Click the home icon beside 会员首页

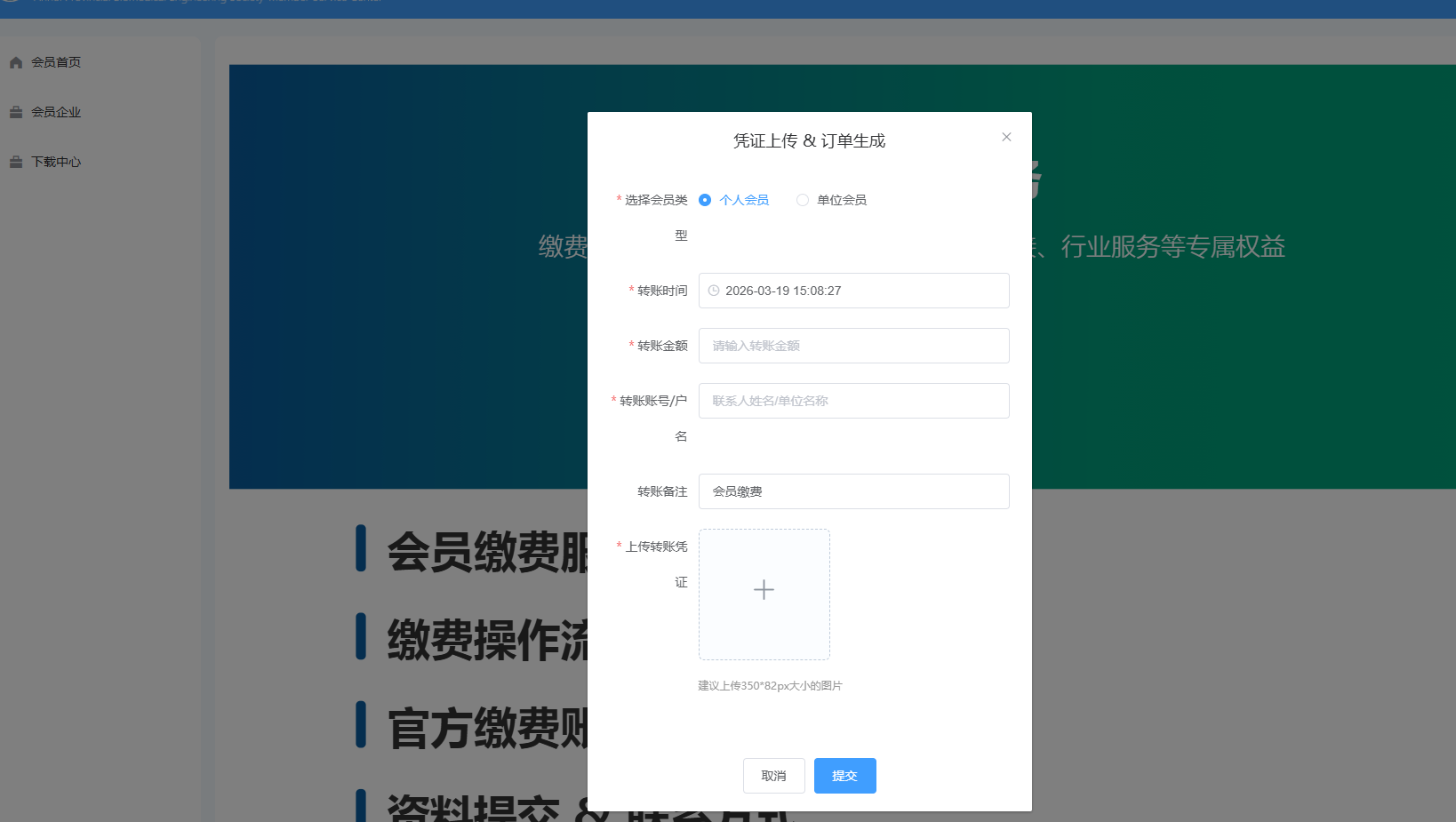point(16,62)
